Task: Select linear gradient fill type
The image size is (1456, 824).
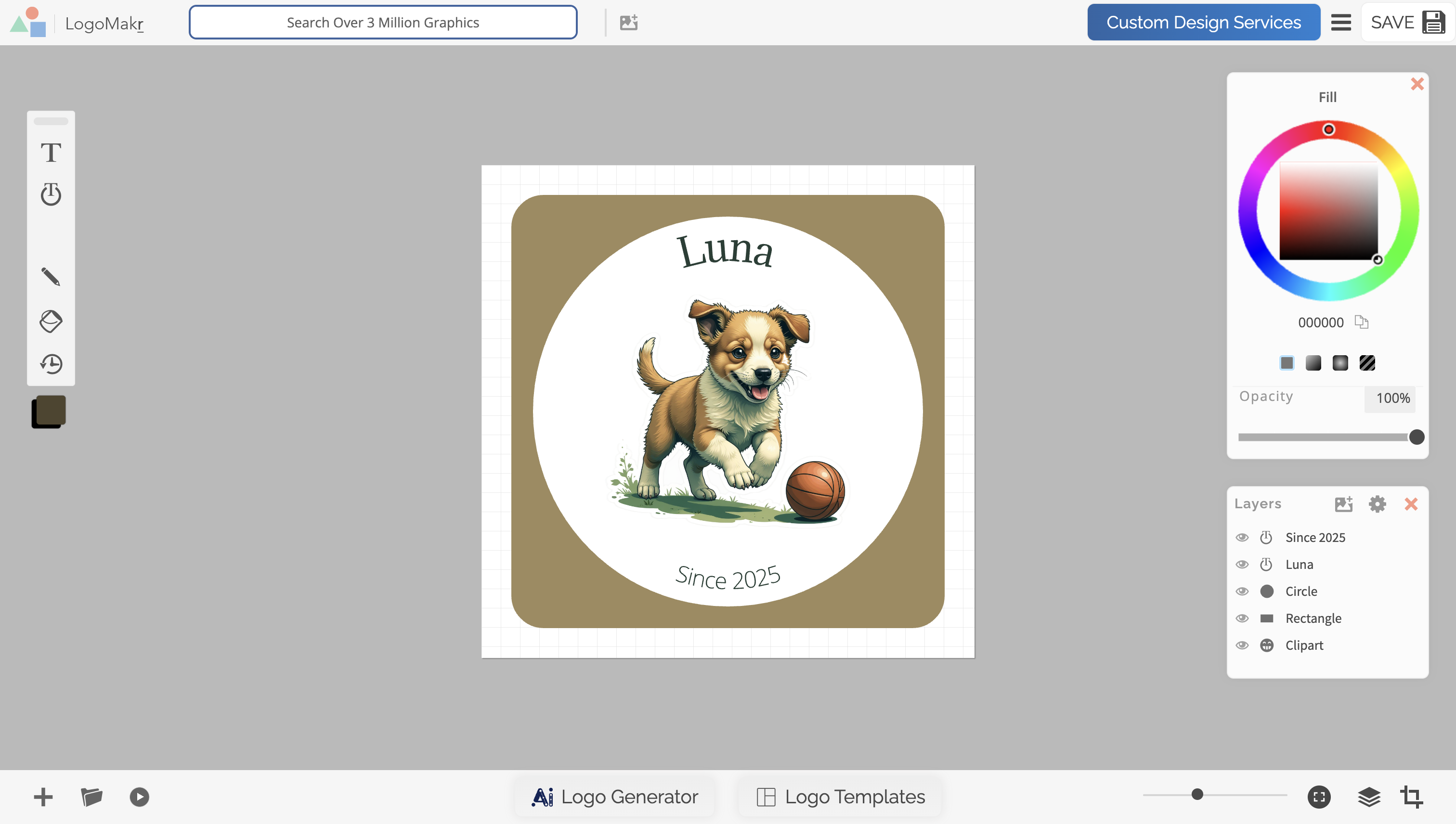Action: click(x=1313, y=363)
